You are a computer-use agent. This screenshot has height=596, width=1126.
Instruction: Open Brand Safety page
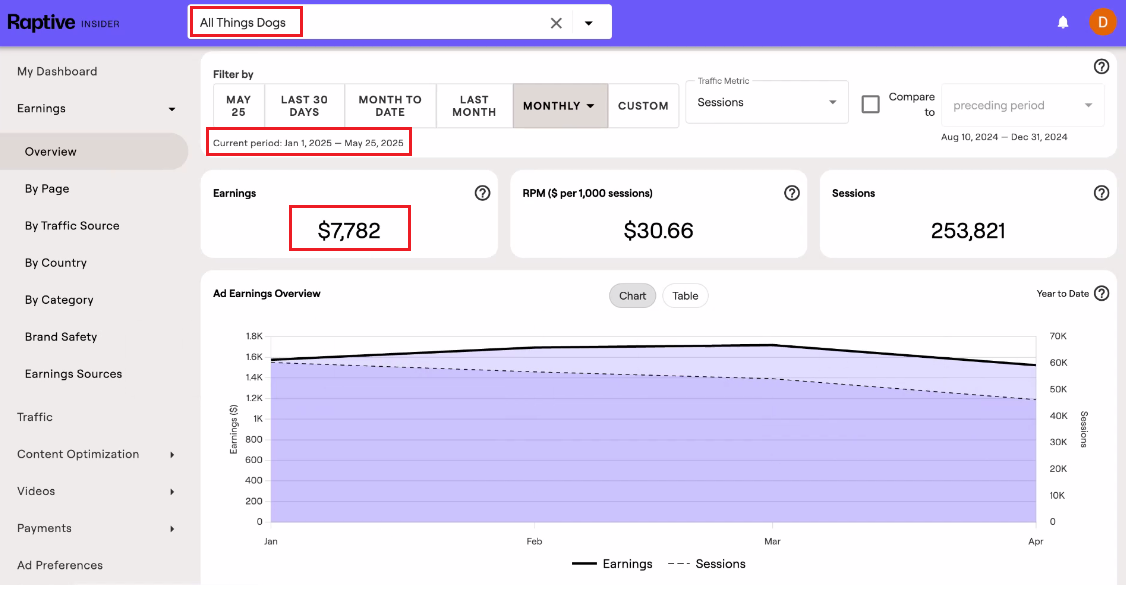pos(61,337)
